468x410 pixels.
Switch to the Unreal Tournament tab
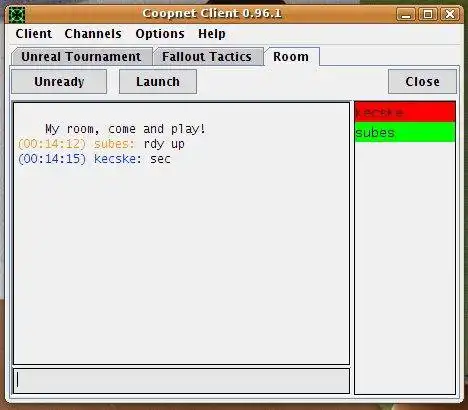[81, 57]
